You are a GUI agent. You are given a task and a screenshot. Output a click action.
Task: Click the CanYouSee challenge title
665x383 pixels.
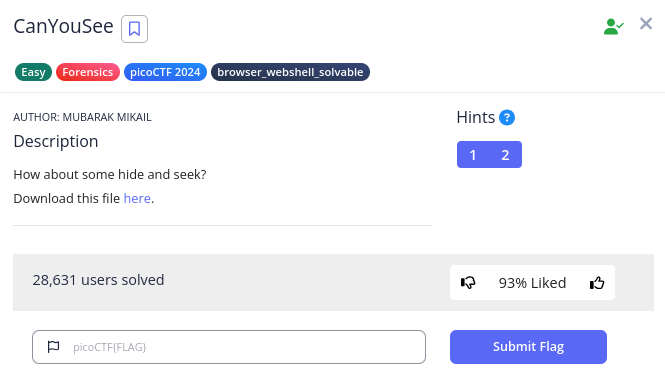tap(64, 26)
